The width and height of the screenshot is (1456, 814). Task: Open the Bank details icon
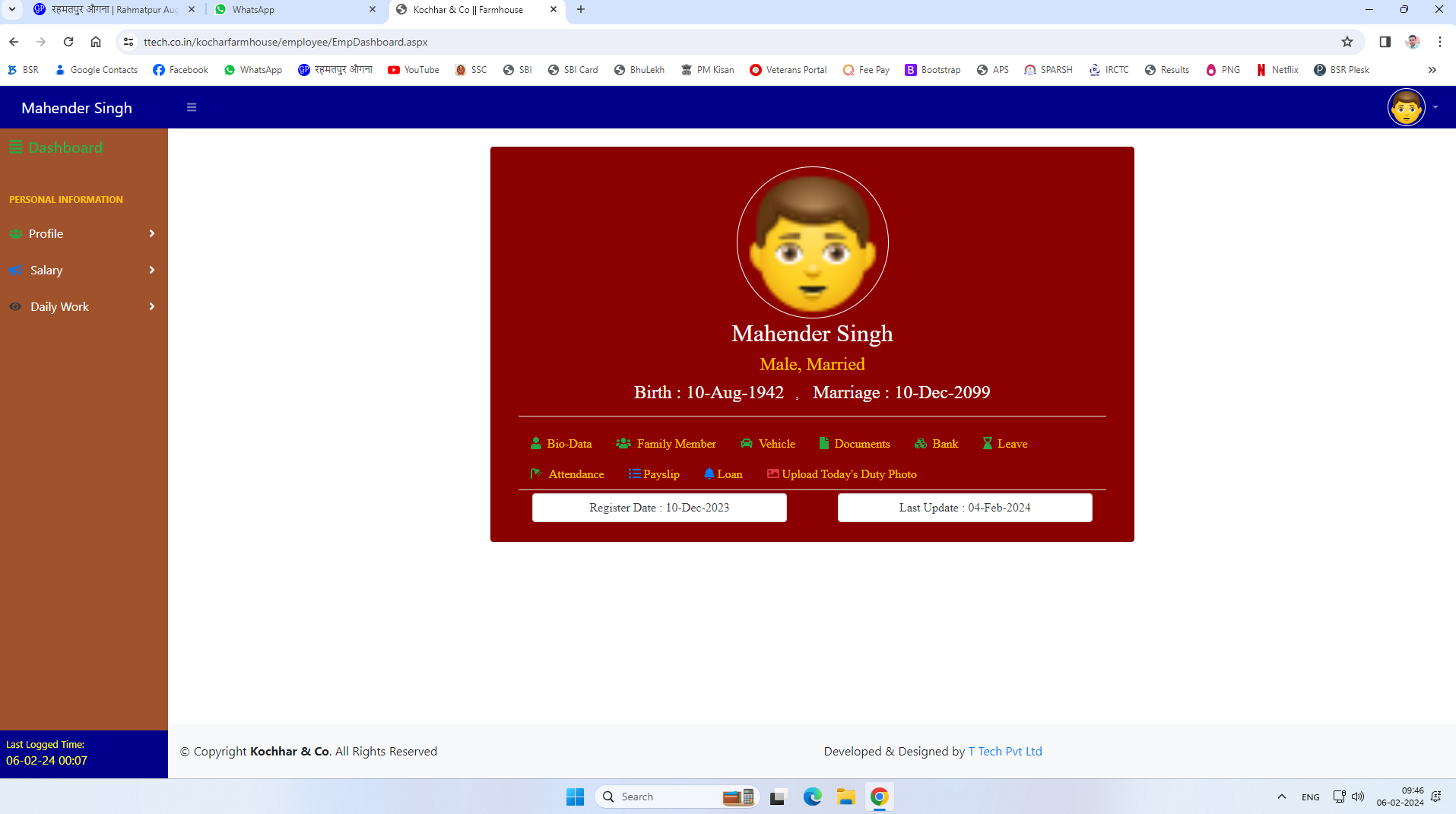pos(921,443)
